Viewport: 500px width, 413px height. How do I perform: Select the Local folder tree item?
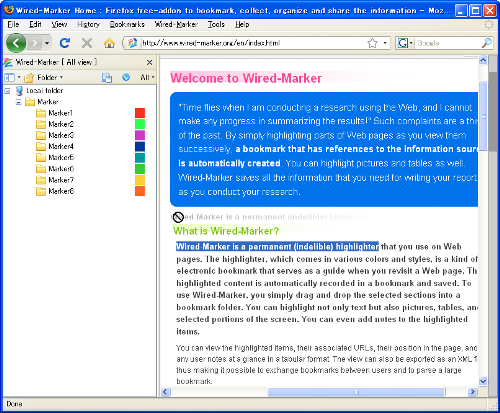point(45,91)
